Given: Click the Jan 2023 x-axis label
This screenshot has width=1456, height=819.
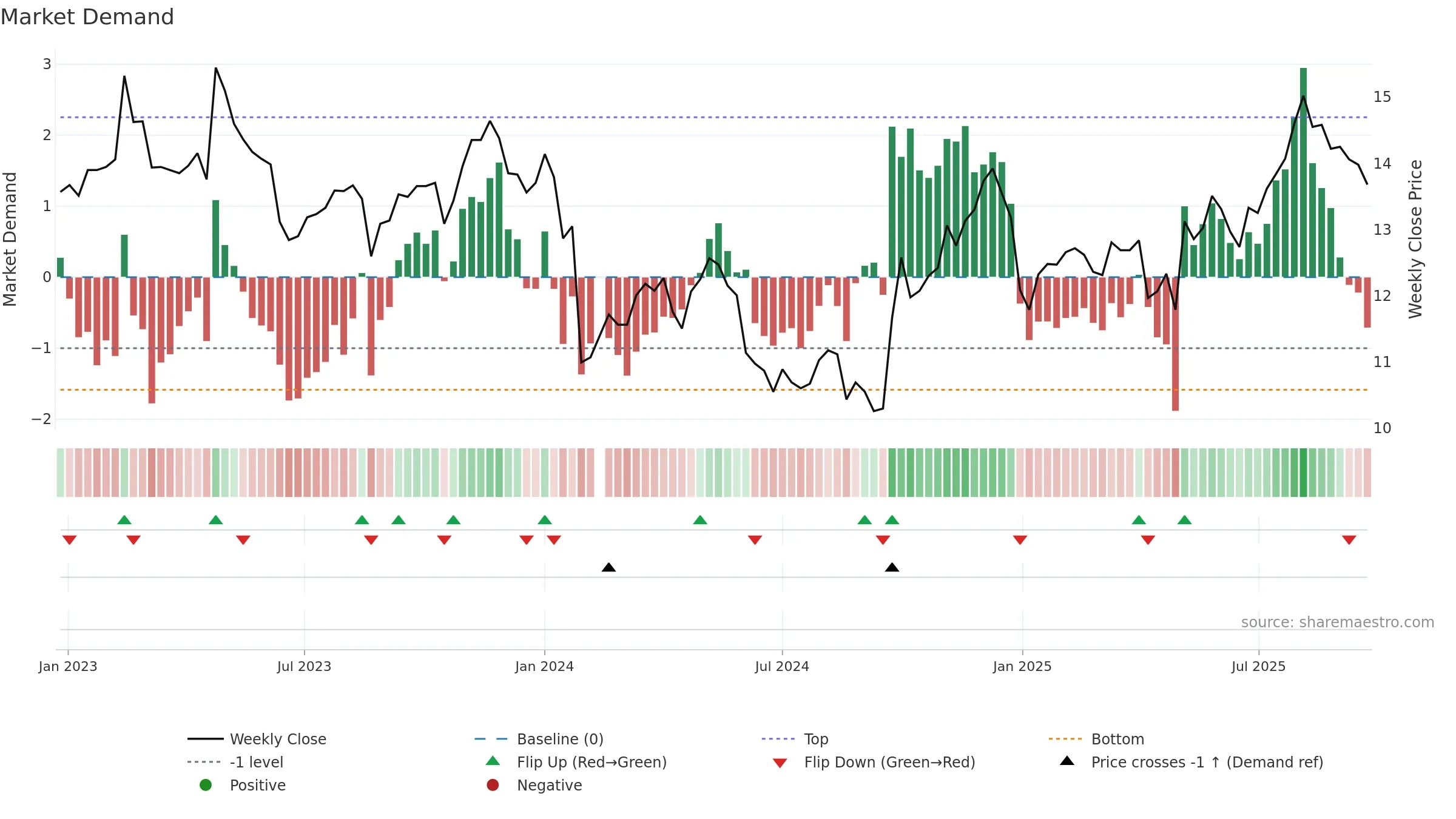Looking at the screenshot, I should 68,666.
